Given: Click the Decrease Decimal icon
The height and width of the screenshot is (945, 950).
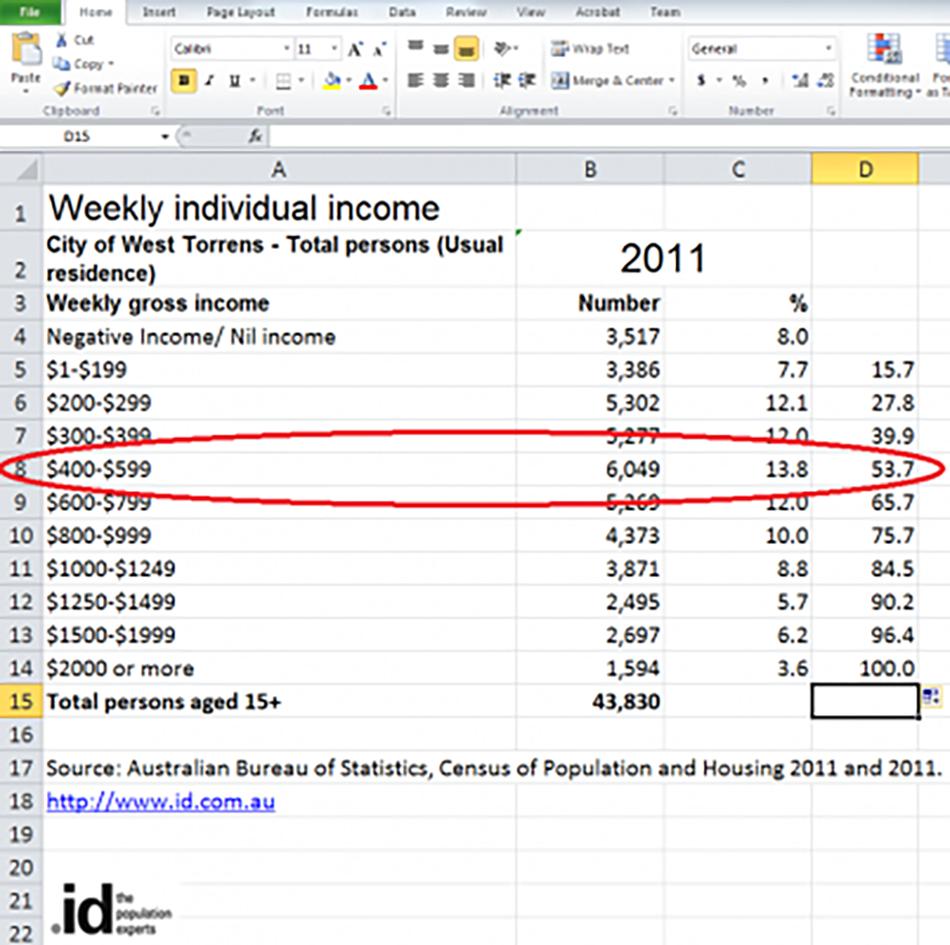Looking at the screenshot, I should 826,80.
